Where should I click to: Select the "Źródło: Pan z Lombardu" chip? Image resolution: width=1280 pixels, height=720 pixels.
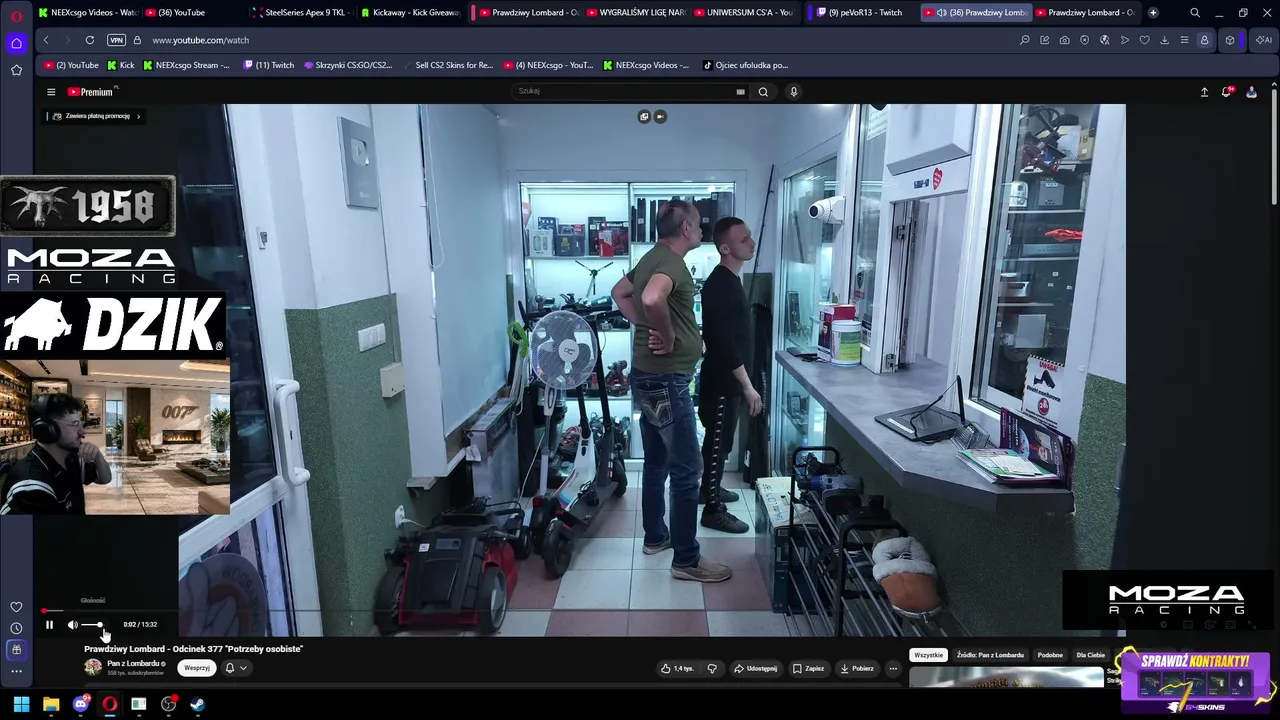990,655
